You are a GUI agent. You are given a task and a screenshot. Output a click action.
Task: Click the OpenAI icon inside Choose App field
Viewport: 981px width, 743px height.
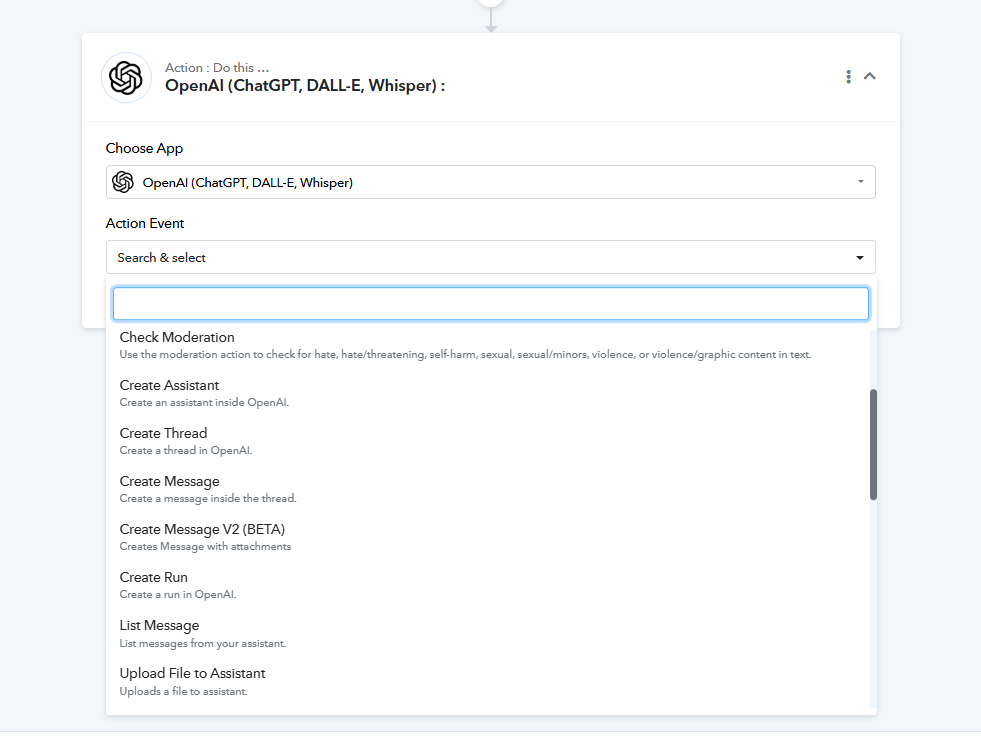pyautogui.click(x=123, y=182)
